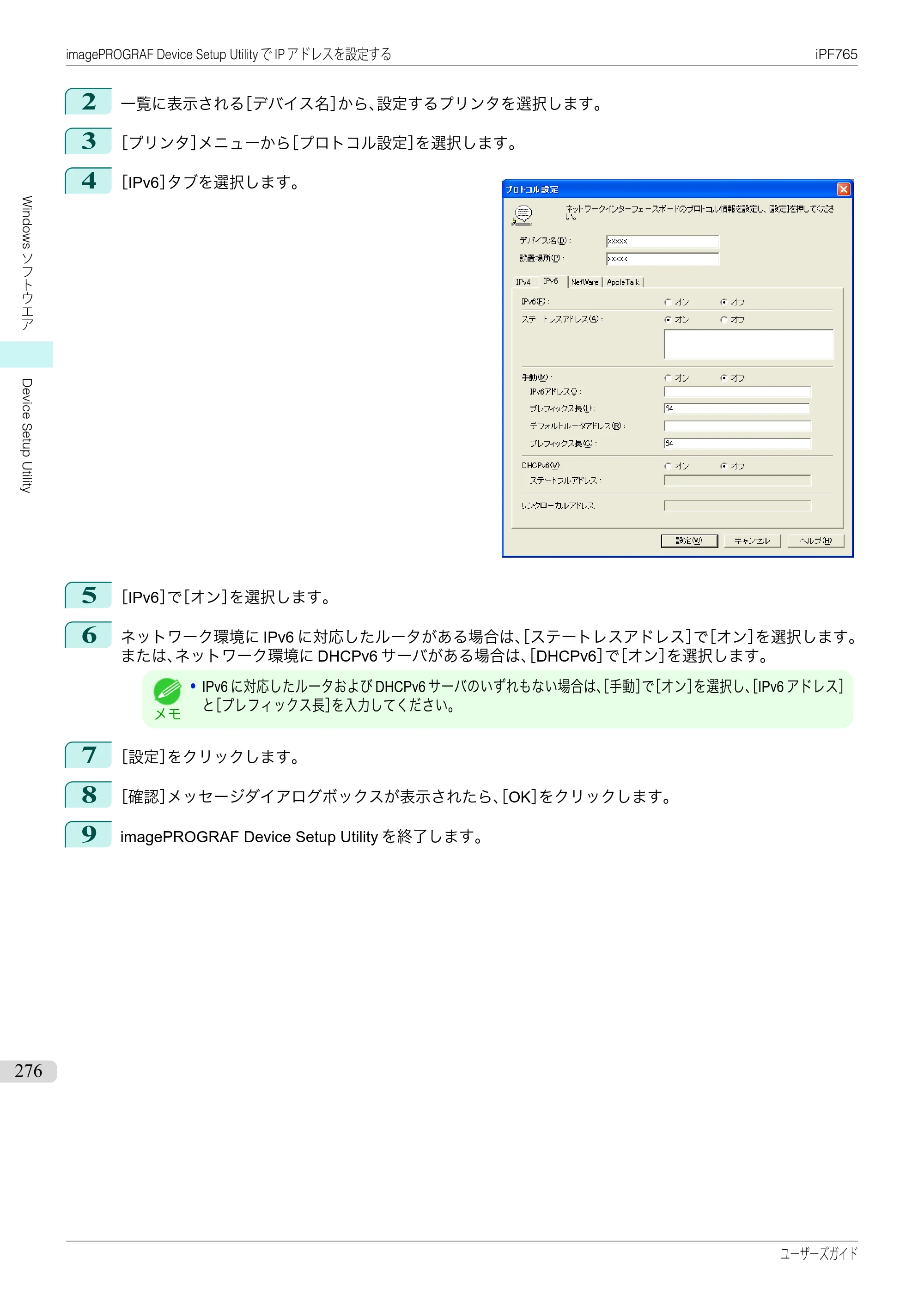Click step 9 text about ending the utility
This screenshot has width=924, height=1307.
point(302,836)
